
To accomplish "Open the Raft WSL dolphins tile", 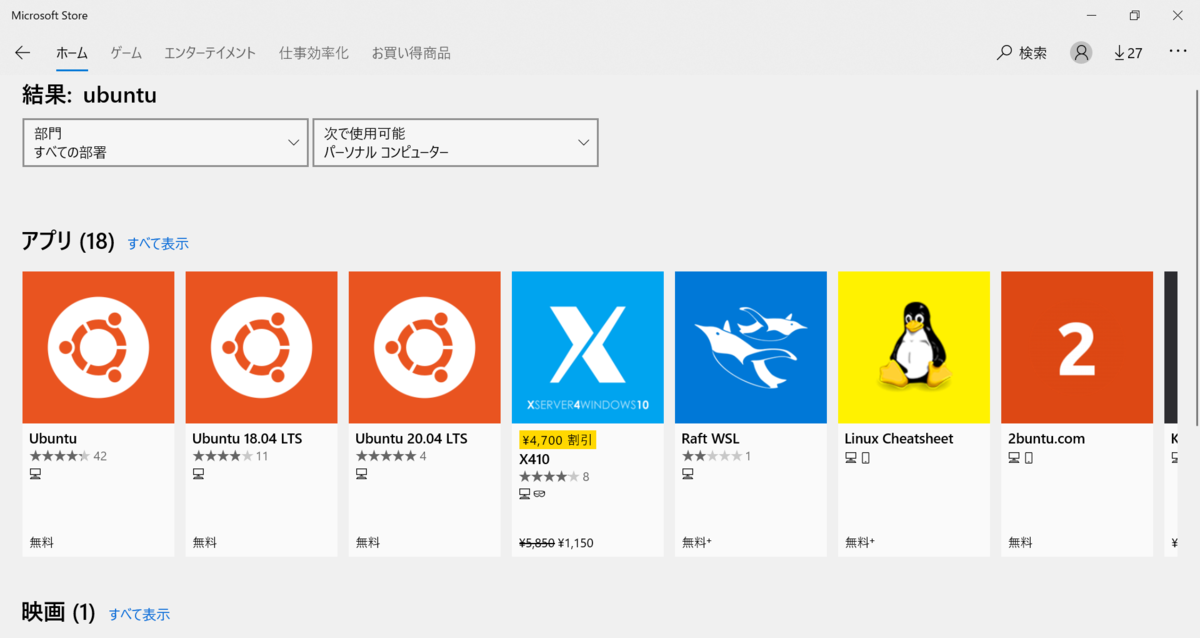I will (750, 347).
